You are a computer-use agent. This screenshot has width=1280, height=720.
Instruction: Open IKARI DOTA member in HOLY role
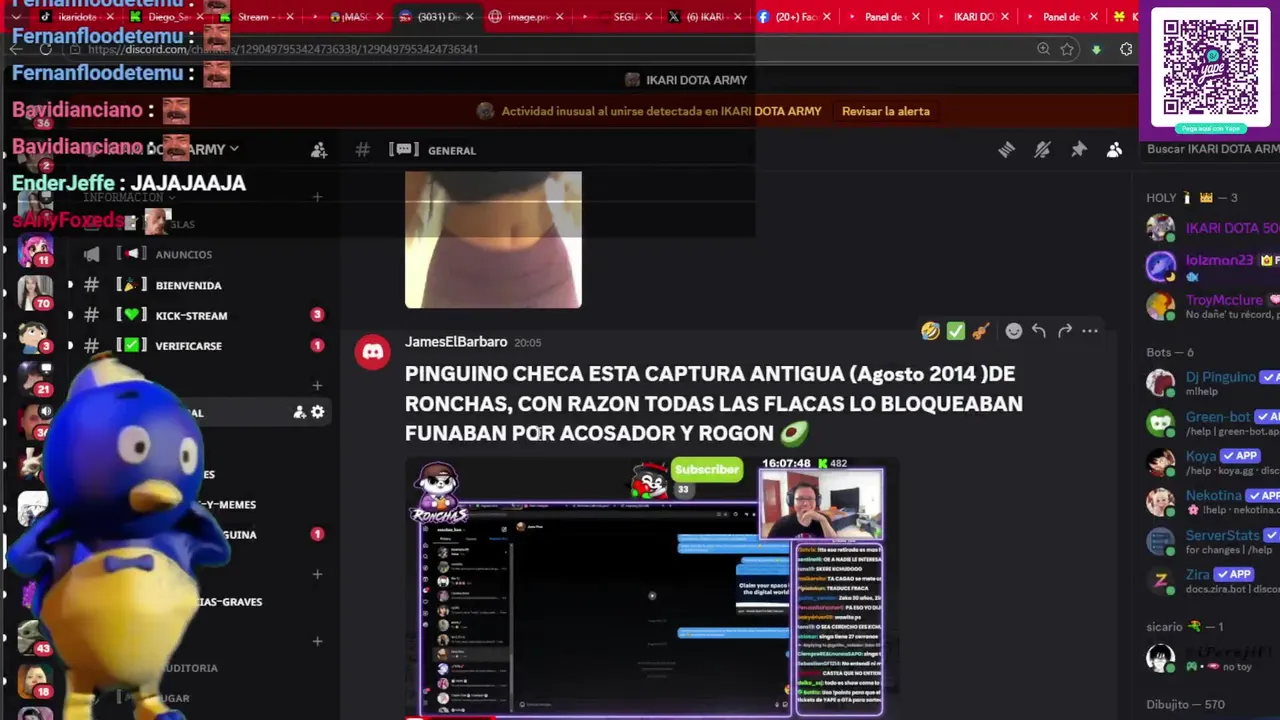(x=1212, y=228)
